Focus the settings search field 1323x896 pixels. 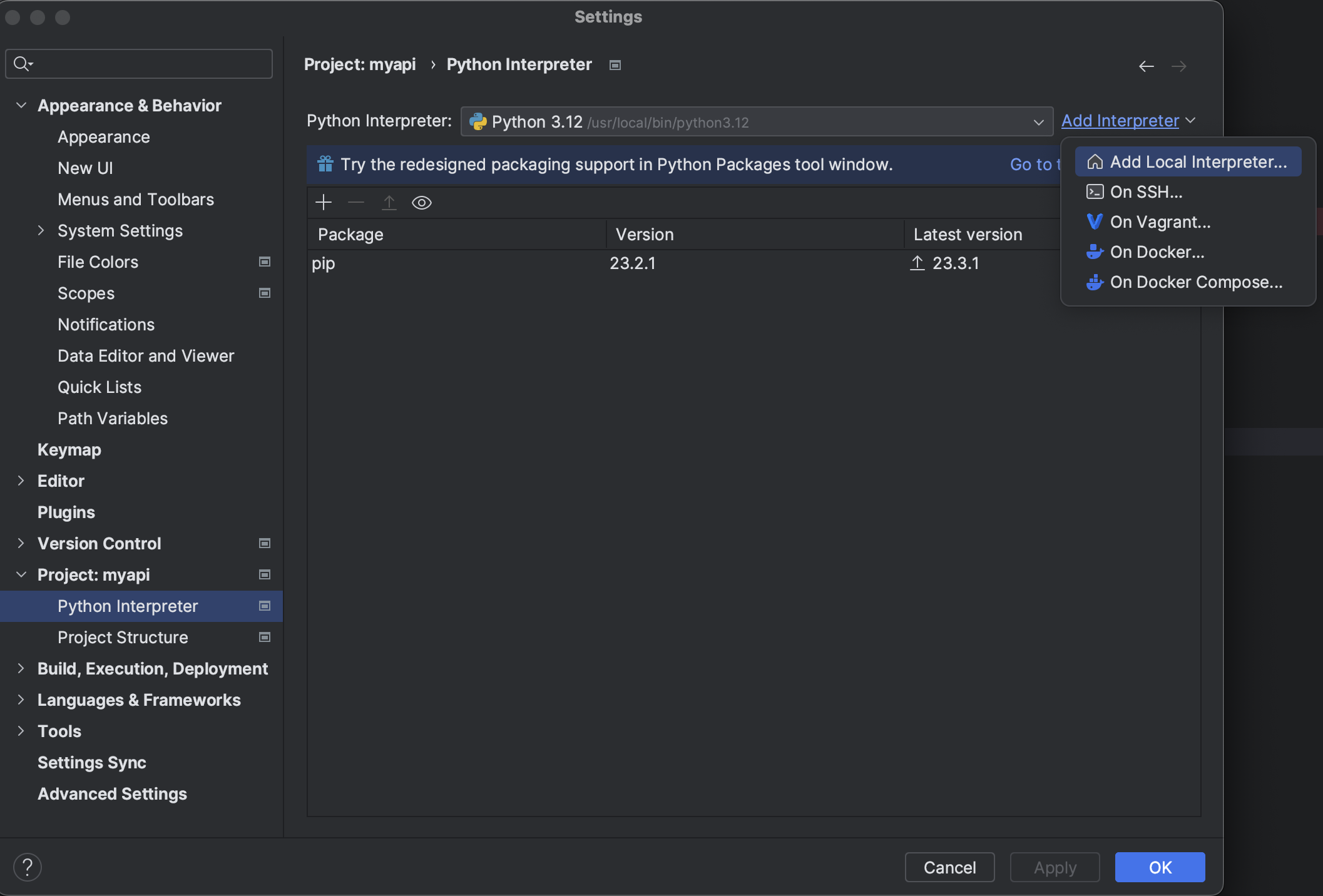click(150, 64)
